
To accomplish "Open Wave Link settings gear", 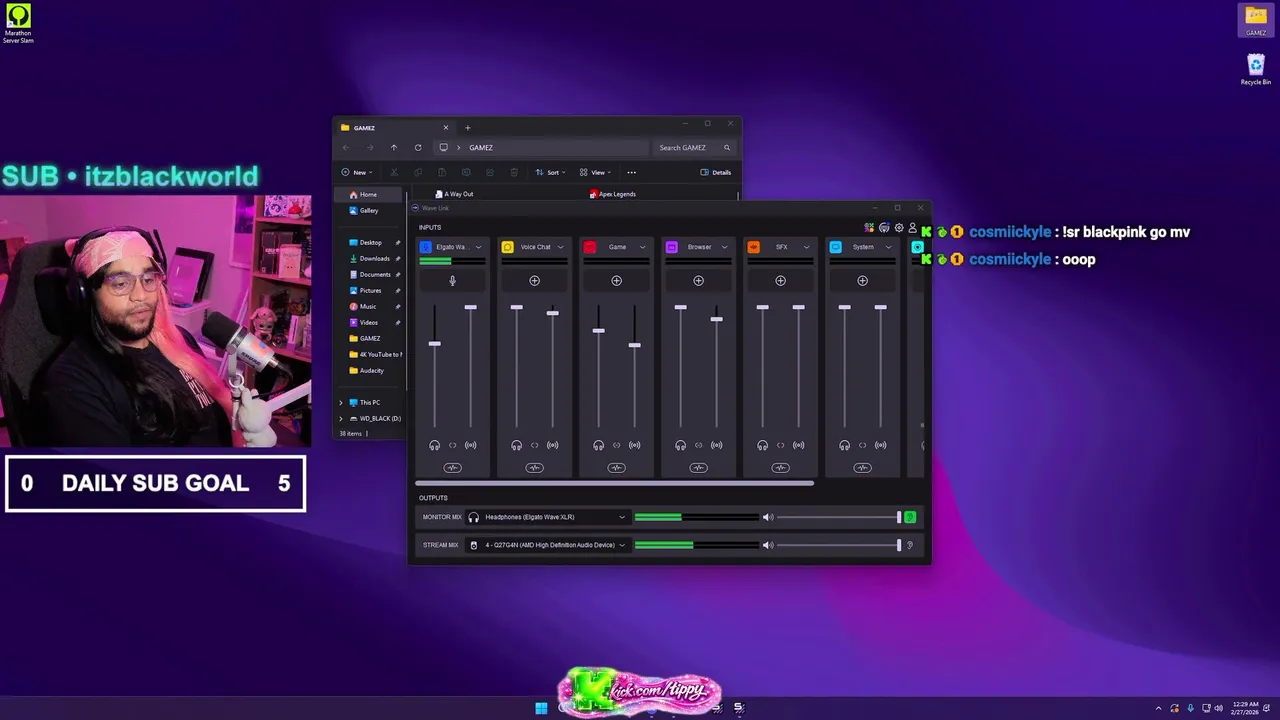I will [x=898, y=228].
